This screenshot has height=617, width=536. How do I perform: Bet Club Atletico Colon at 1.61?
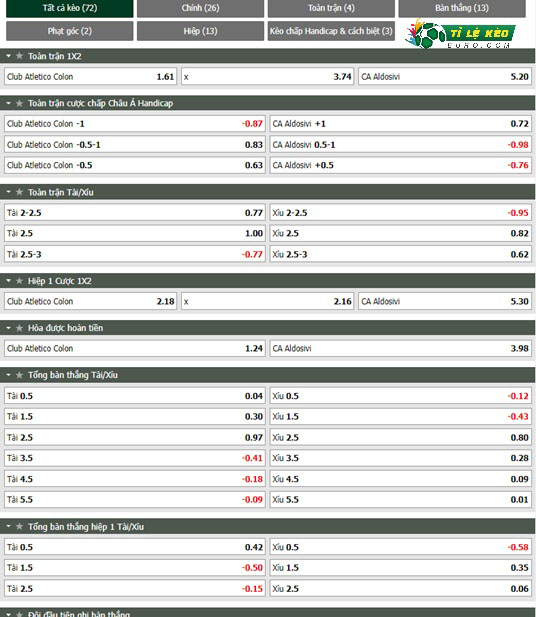(x=91, y=77)
